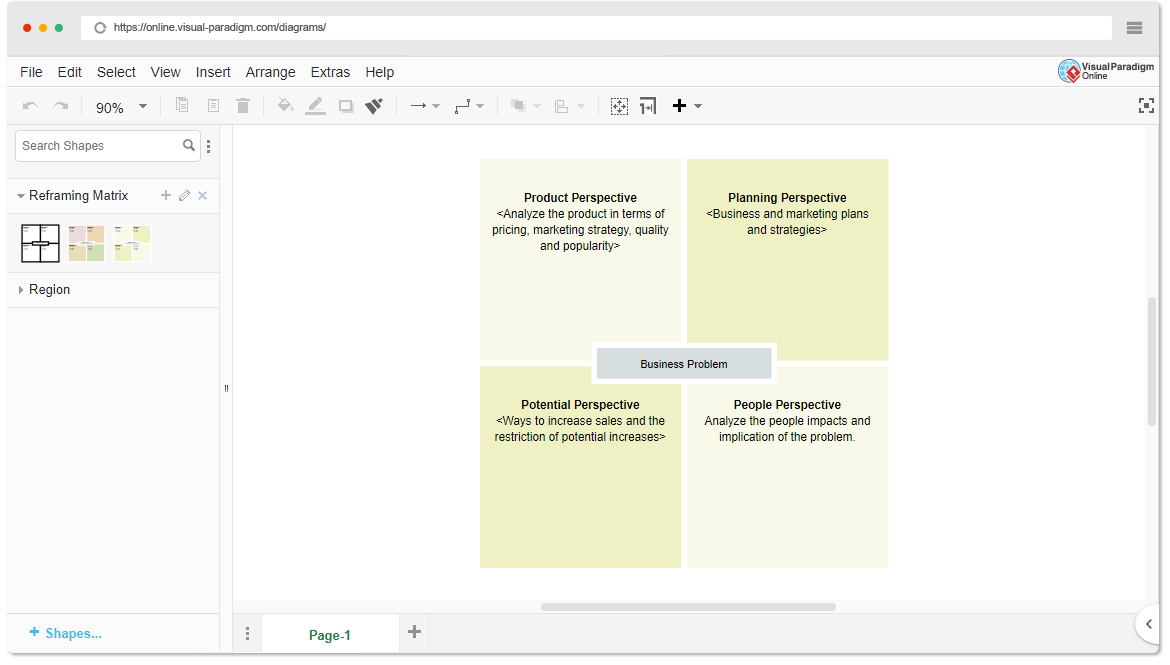The image size is (1170, 665).
Task: Click the Visual Paradigm Online logo
Action: coord(1106,71)
